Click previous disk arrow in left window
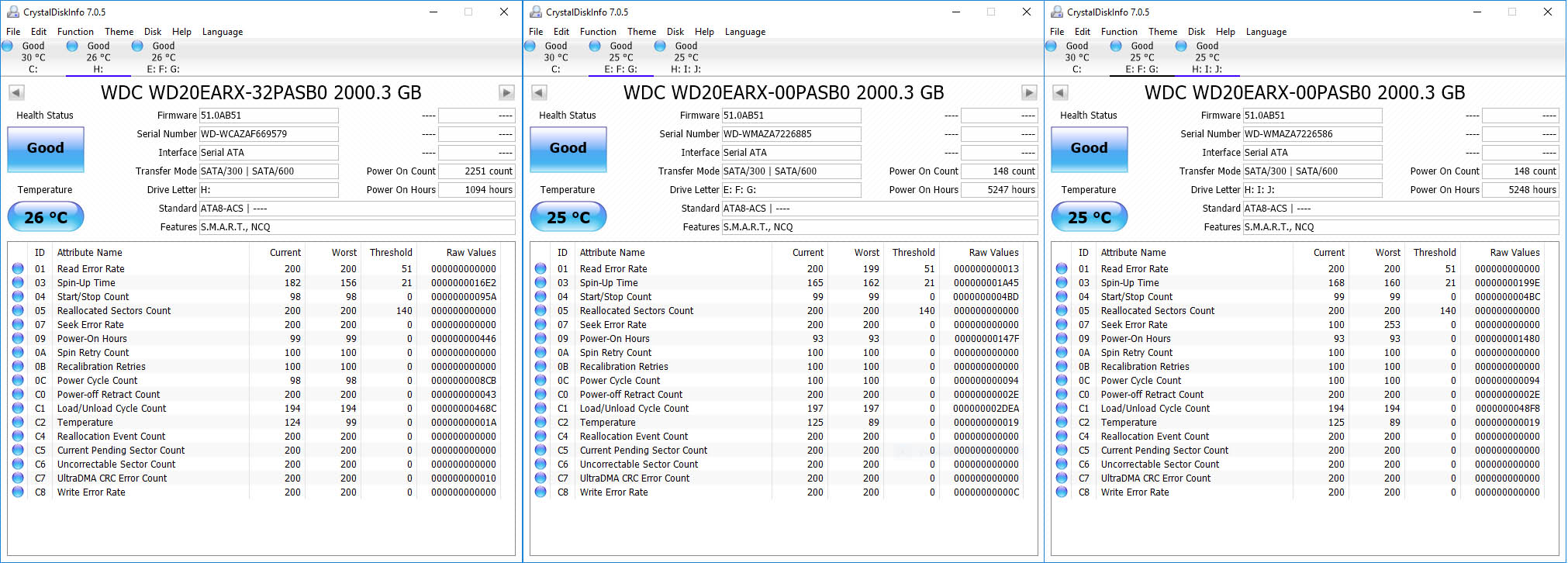This screenshot has height=563, width=1568. pyautogui.click(x=16, y=93)
